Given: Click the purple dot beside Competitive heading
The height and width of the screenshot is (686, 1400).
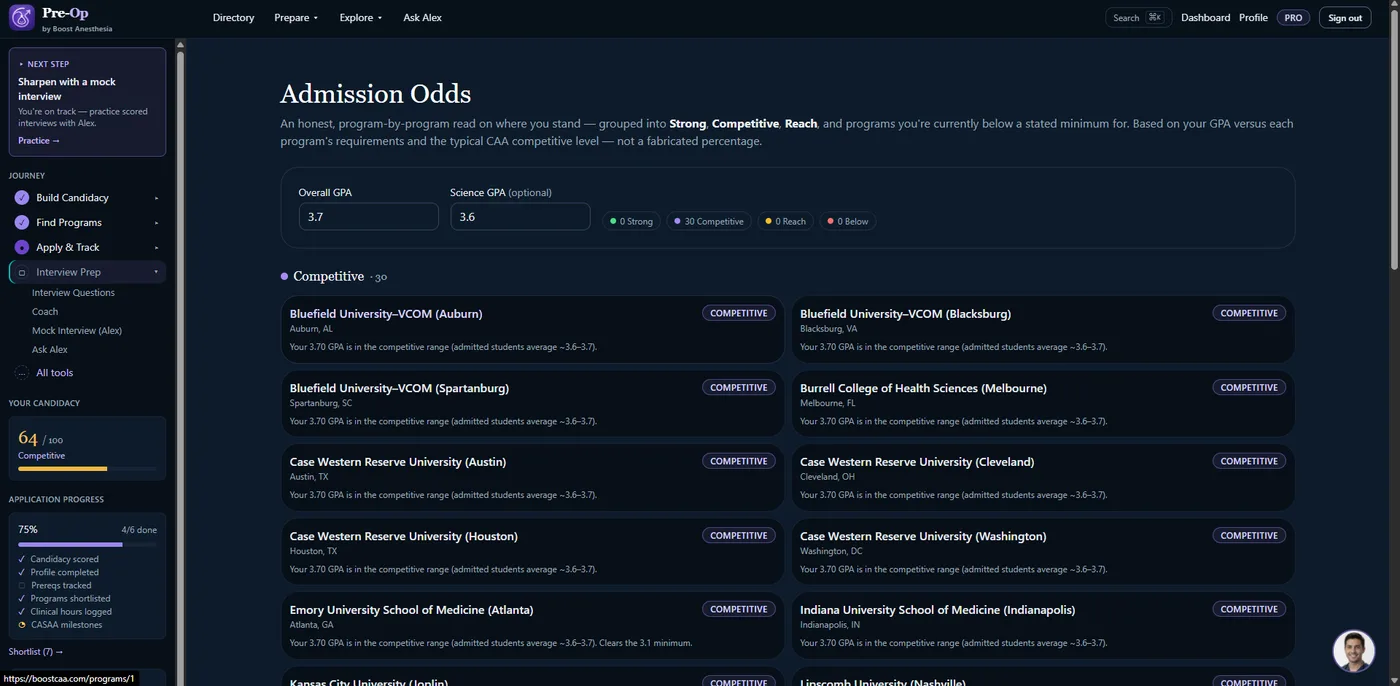Looking at the screenshot, I should [x=285, y=276].
